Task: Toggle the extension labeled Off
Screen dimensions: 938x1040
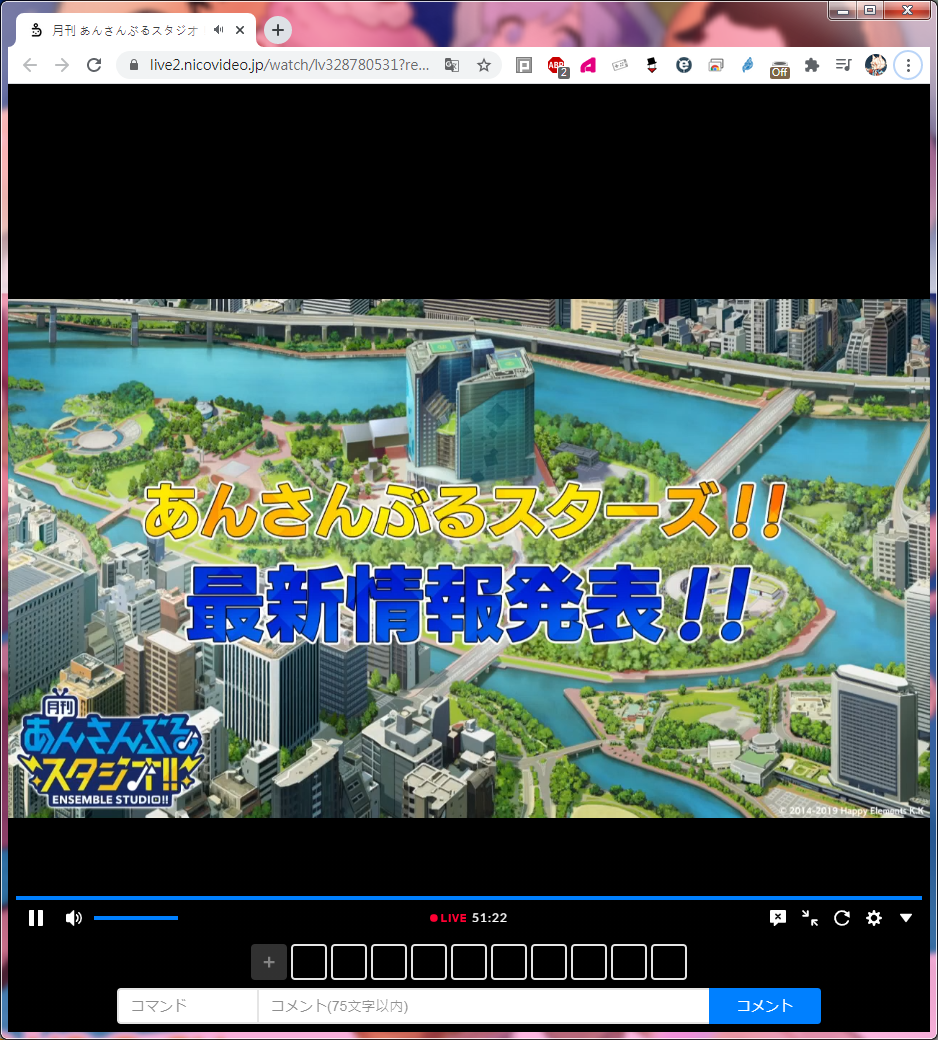Action: 779,67
